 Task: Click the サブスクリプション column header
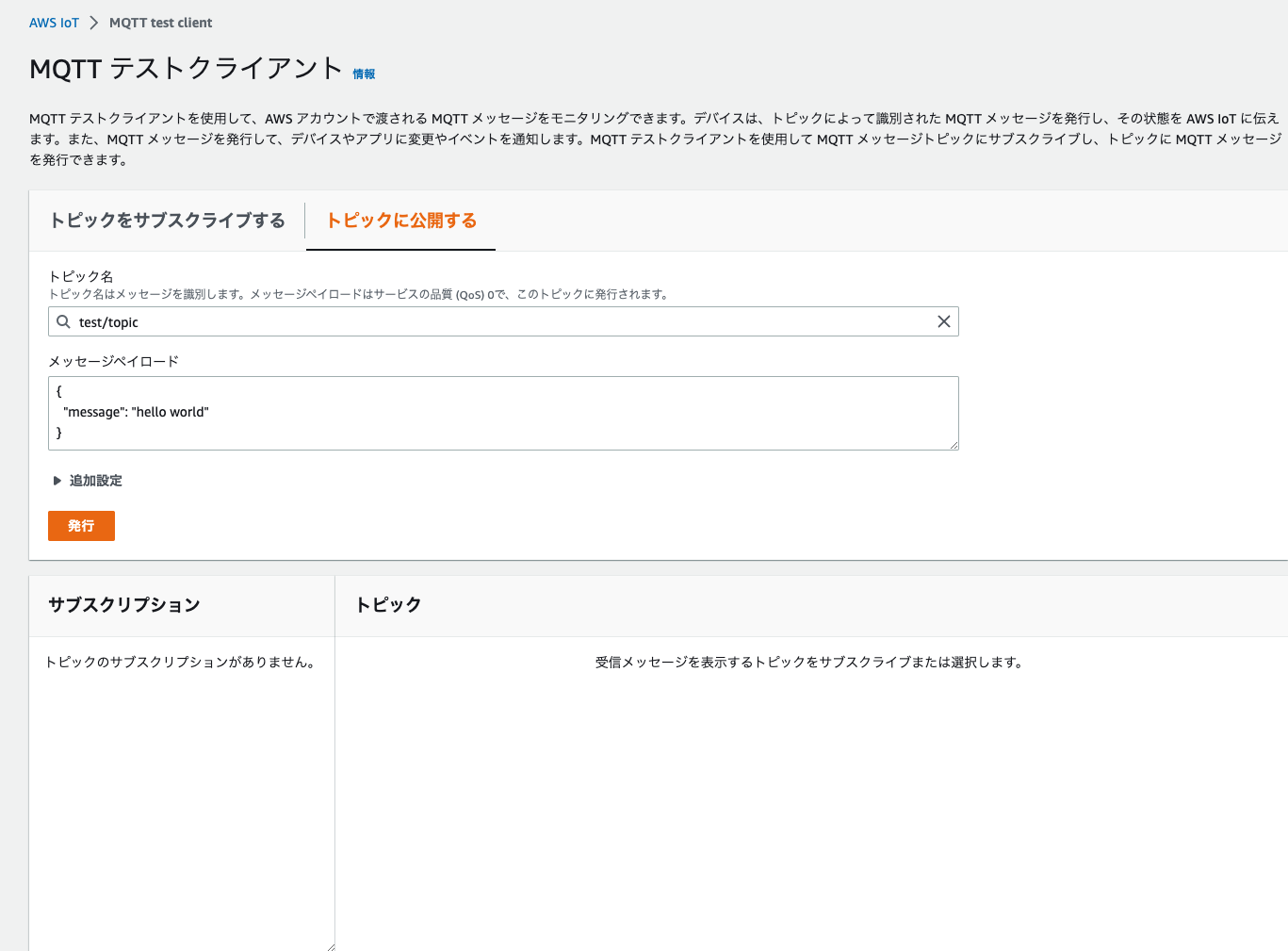coord(123,605)
